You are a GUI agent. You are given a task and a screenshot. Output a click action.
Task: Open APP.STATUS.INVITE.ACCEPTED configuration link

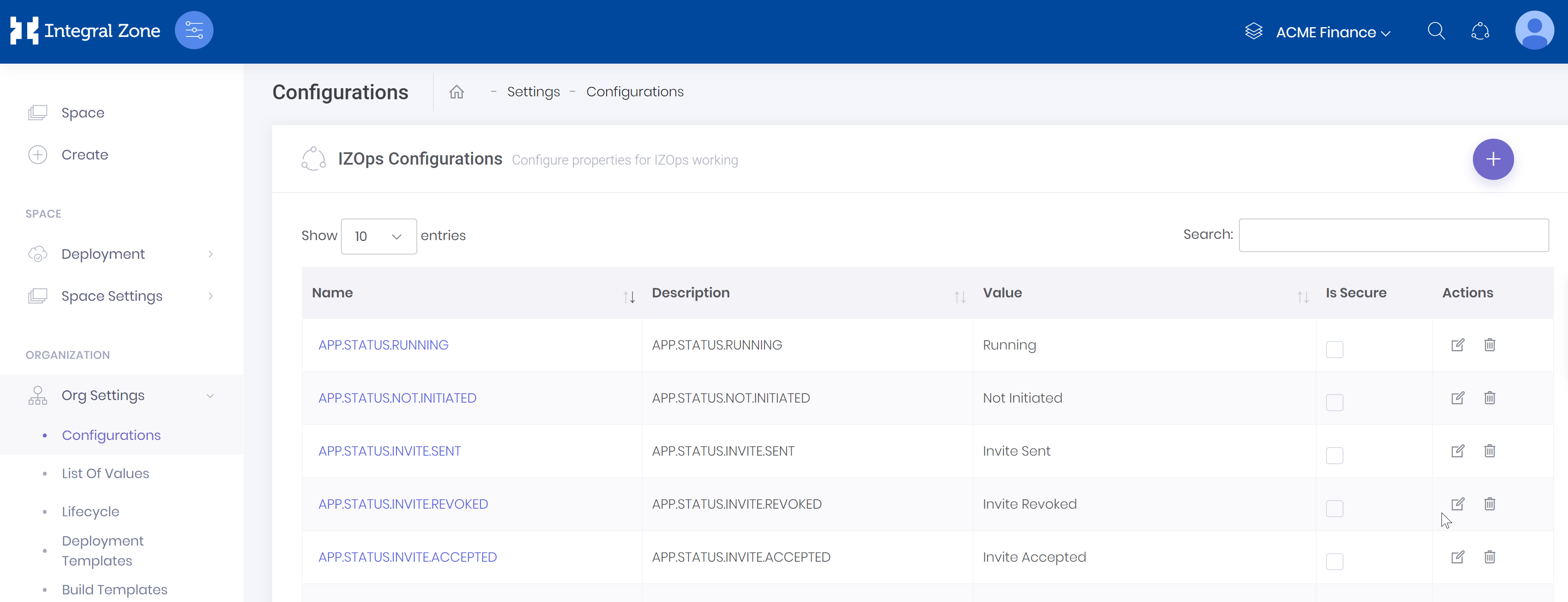(x=408, y=557)
